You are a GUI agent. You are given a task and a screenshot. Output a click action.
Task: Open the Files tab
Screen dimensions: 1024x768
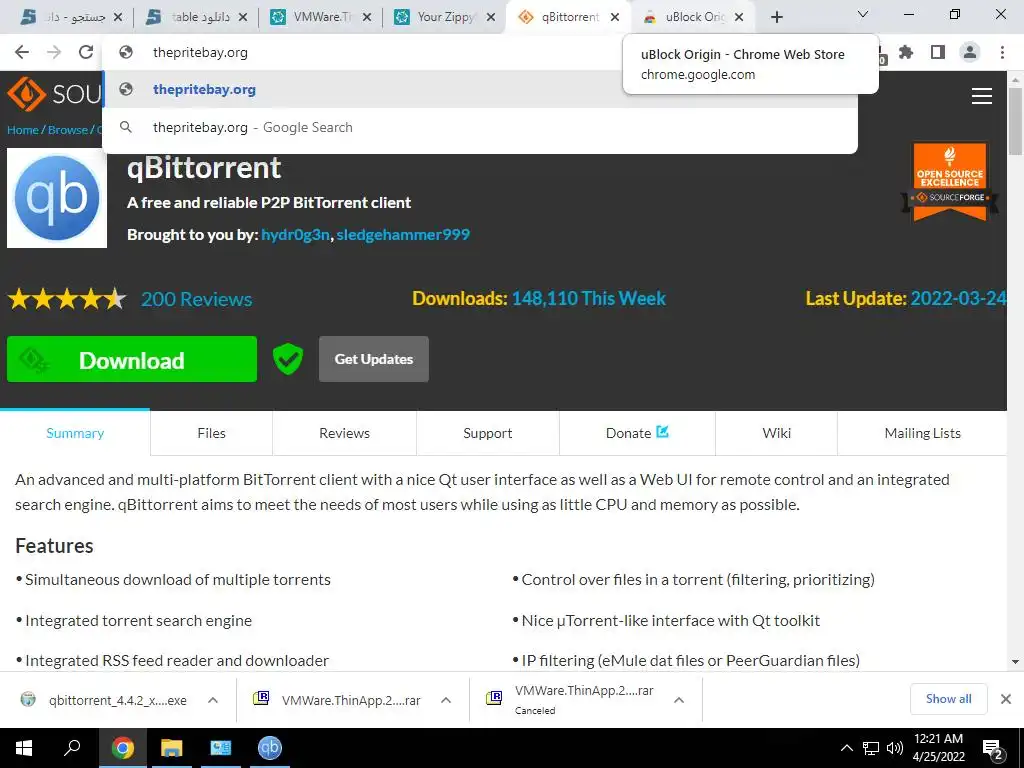(x=212, y=433)
